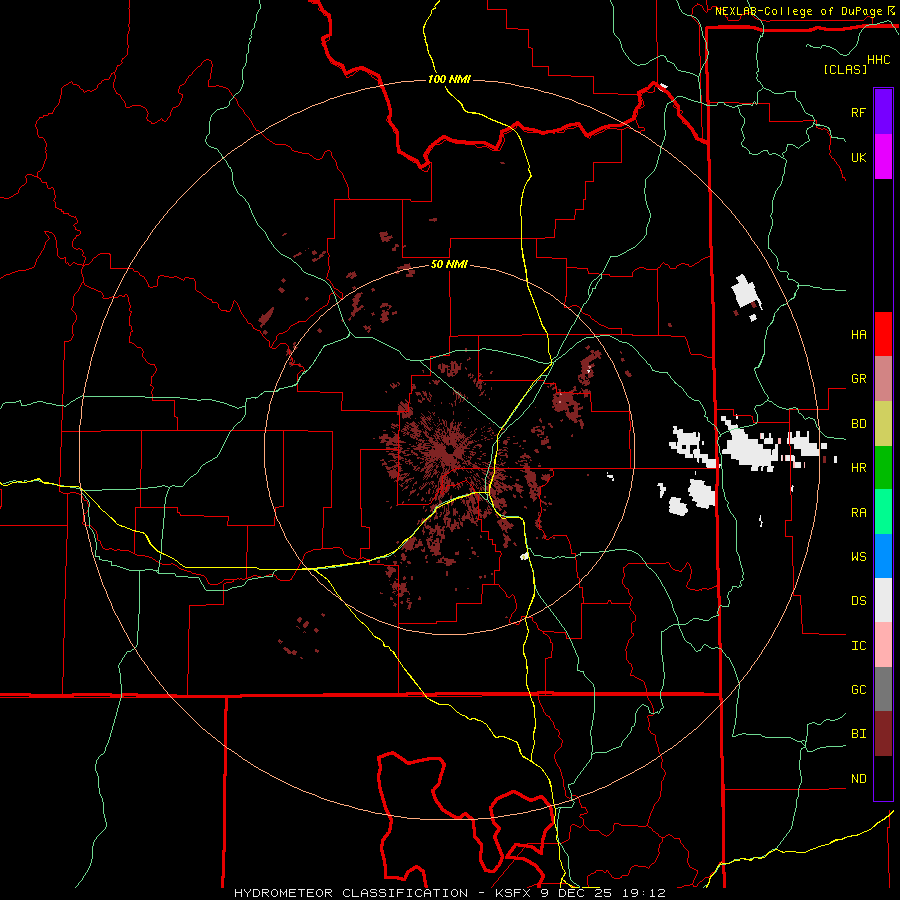Viewport: 900px width, 900px height.
Task: Select the IC pink legend swatch
Action: click(x=883, y=645)
